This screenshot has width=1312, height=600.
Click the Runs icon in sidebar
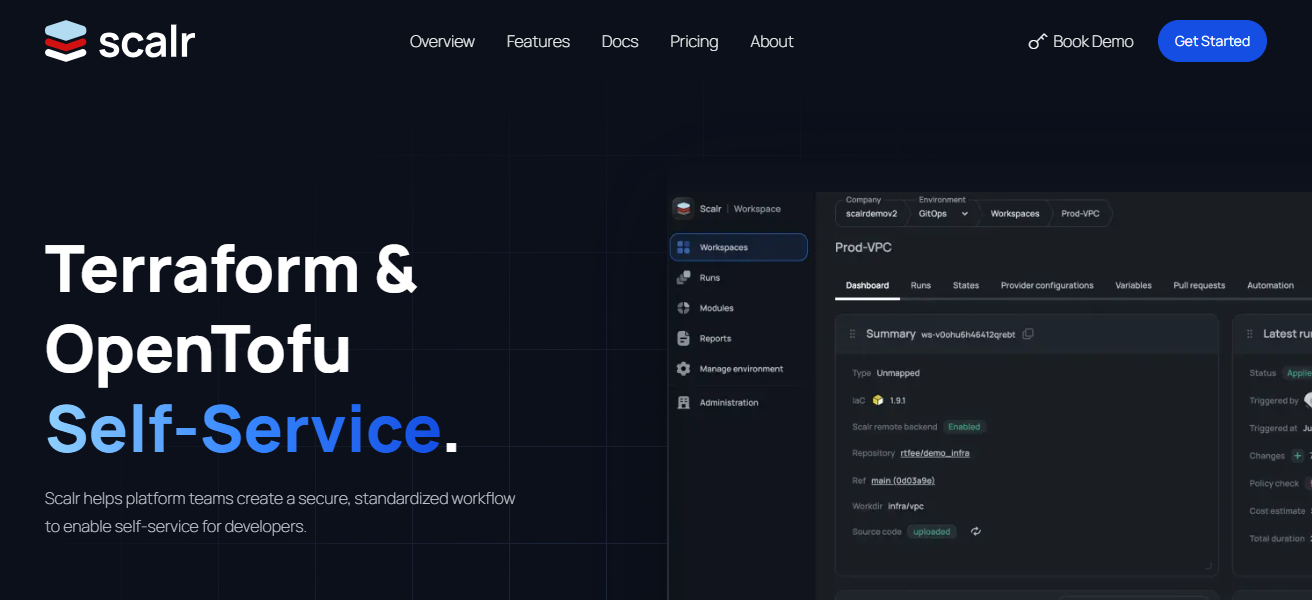point(684,278)
